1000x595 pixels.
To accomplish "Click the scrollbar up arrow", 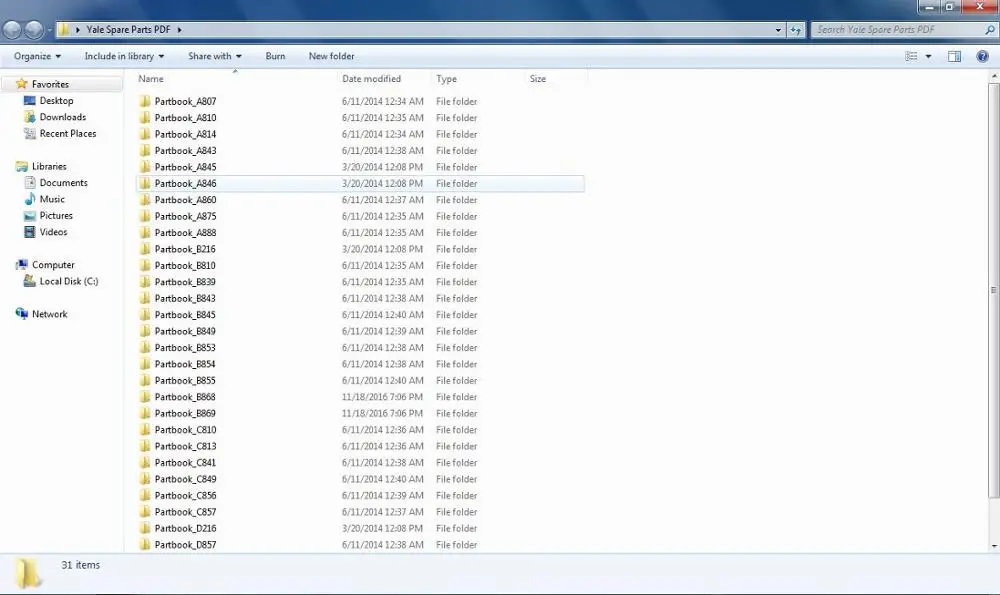I will [994, 77].
